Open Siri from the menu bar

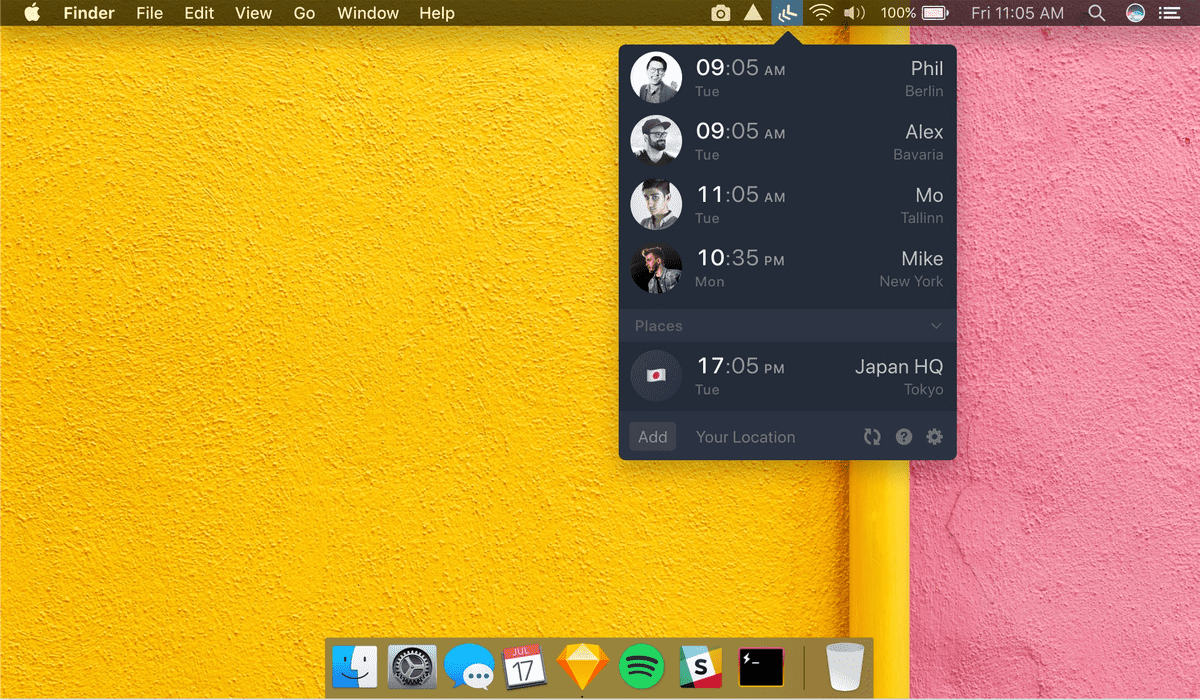click(x=1135, y=13)
